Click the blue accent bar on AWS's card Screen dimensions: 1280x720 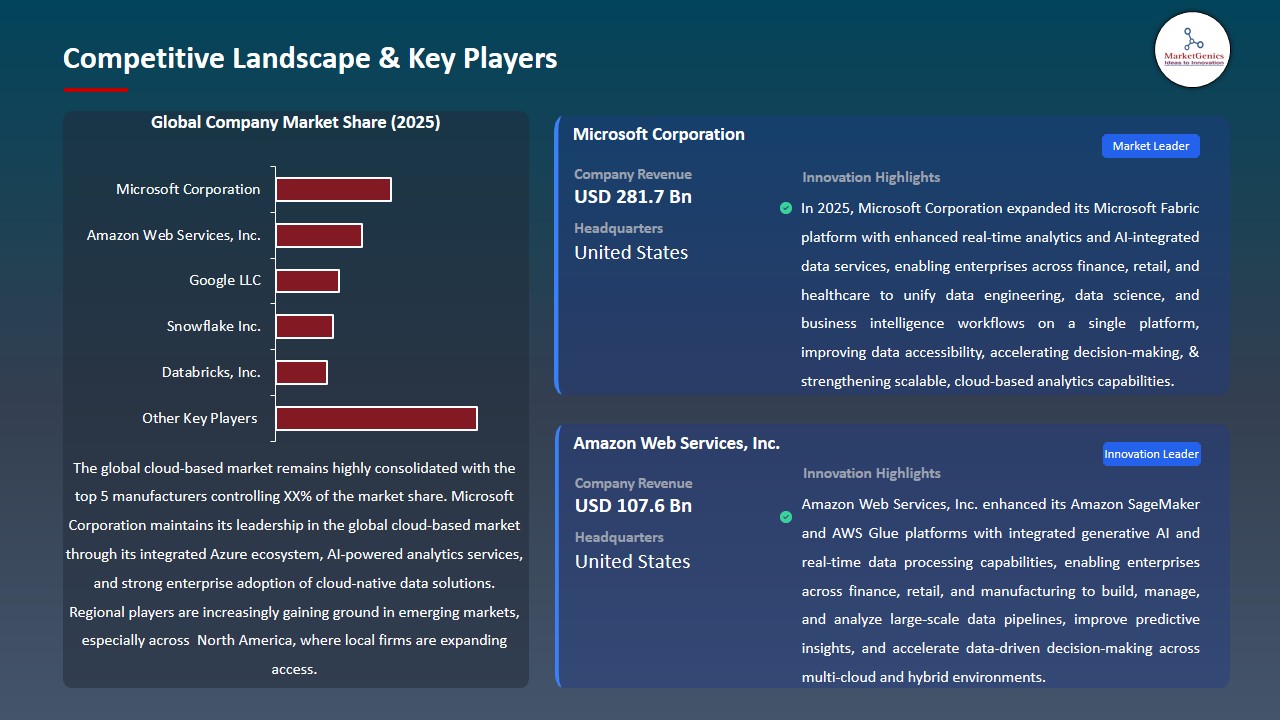pyautogui.click(x=557, y=555)
